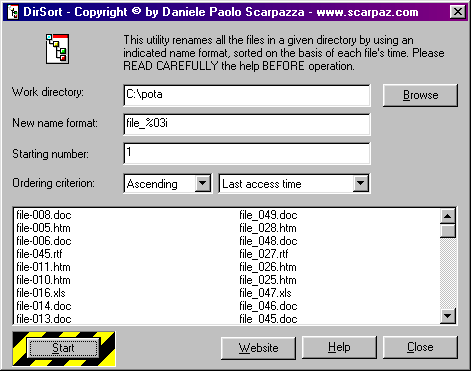Image resolution: width=471 pixels, height=371 pixels.
Task: Select file-010.htm in the list
Action: tap(43, 280)
